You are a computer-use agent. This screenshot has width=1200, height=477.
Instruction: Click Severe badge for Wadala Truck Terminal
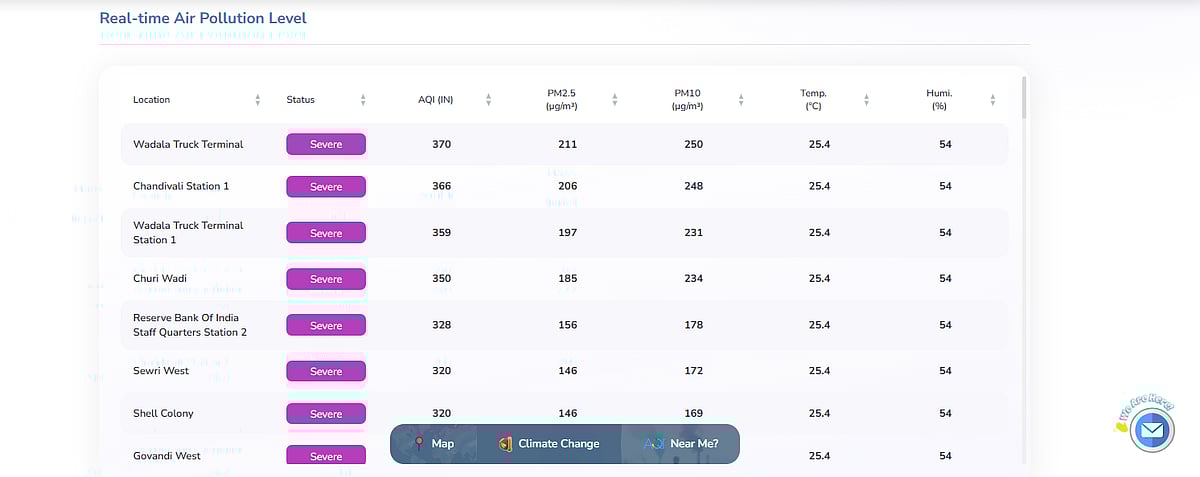(326, 144)
